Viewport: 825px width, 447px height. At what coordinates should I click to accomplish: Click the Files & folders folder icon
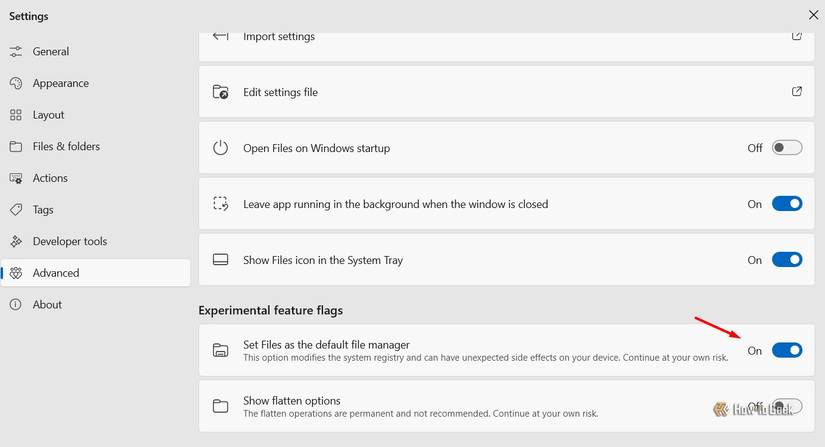pos(16,146)
